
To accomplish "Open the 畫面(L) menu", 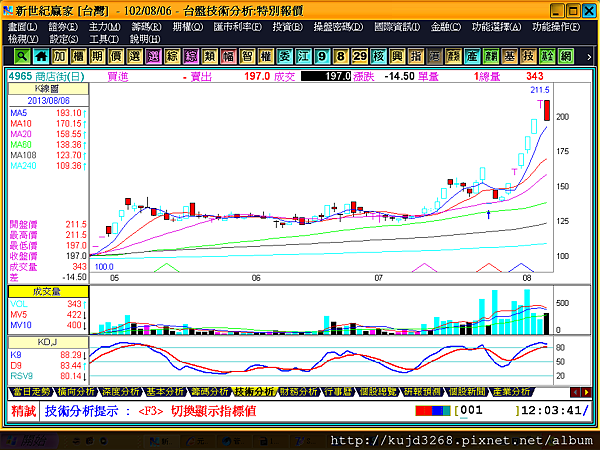I will tap(23, 27).
